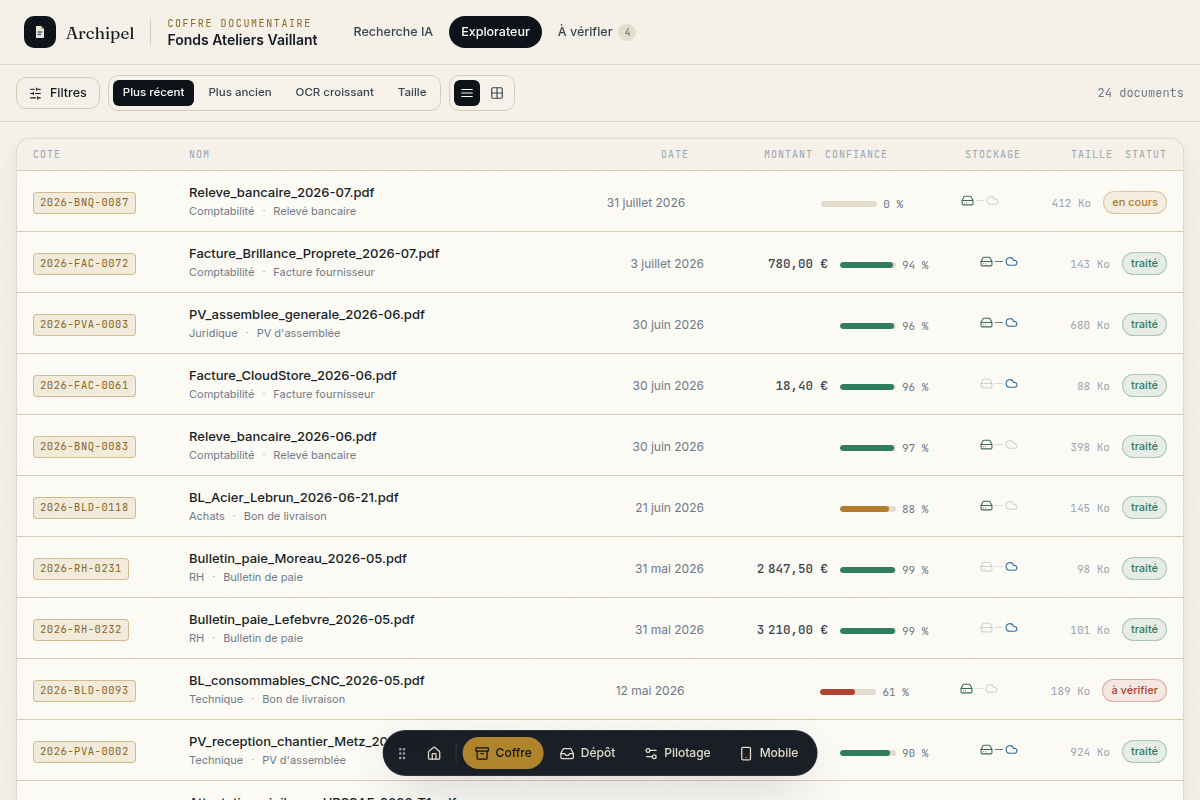Open the Filtres panel

(x=58, y=93)
